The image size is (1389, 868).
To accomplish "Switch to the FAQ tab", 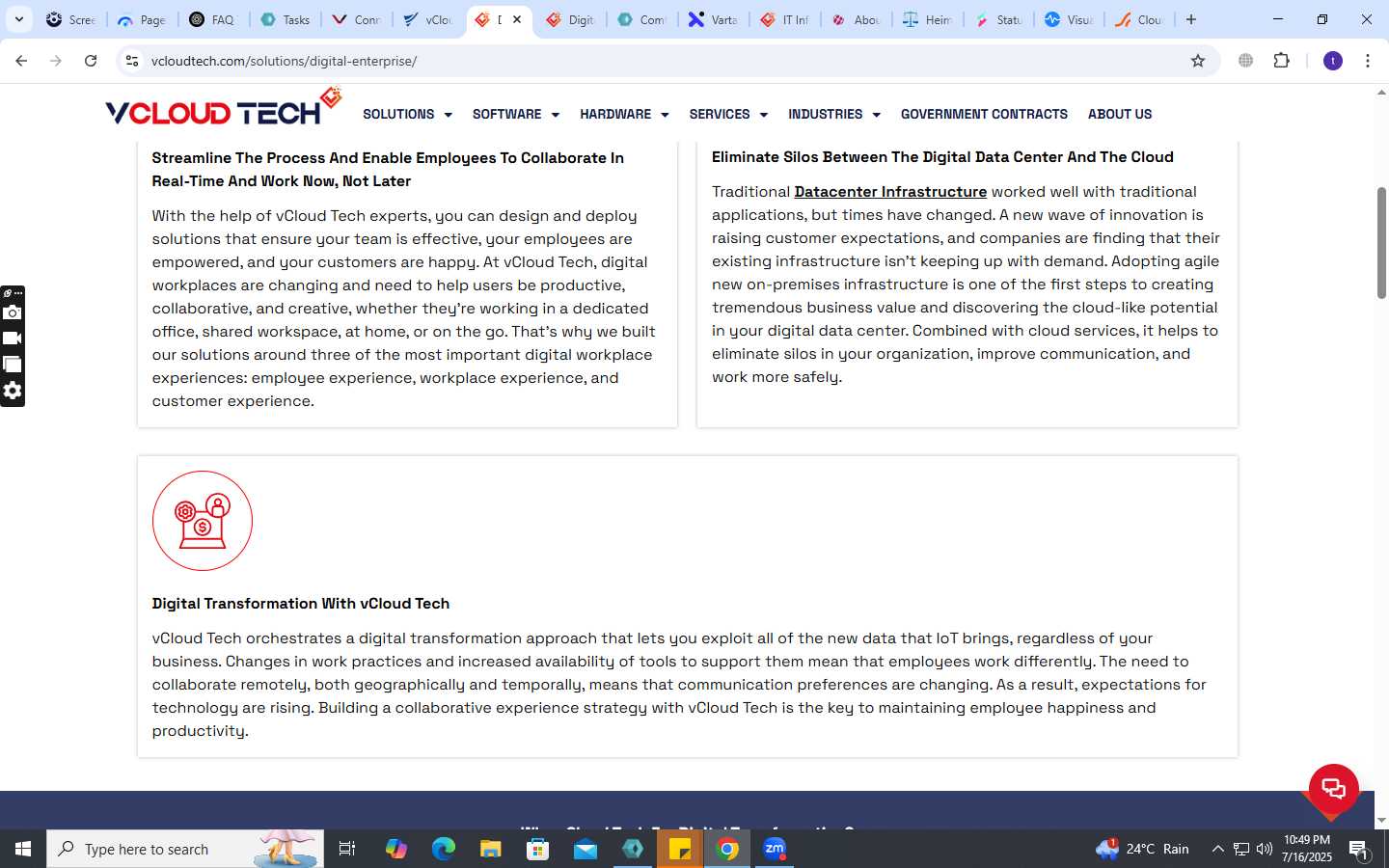I will tap(212, 19).
